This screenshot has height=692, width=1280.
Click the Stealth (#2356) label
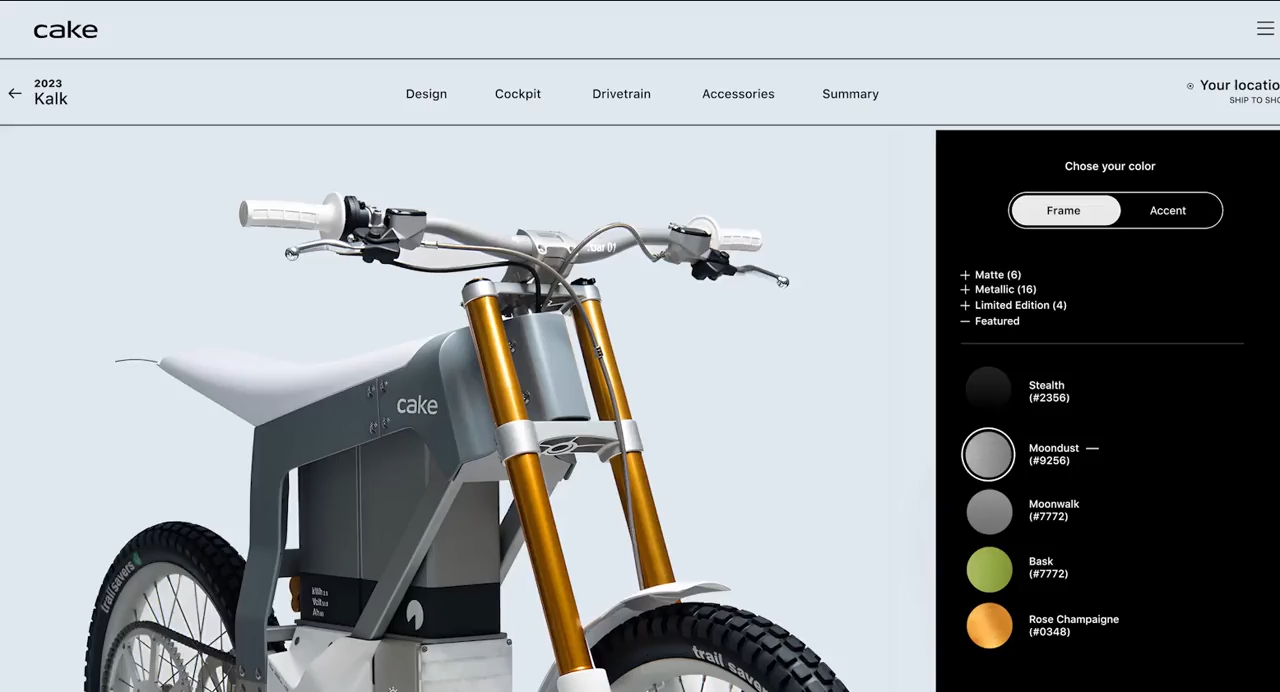[1049, 392]
